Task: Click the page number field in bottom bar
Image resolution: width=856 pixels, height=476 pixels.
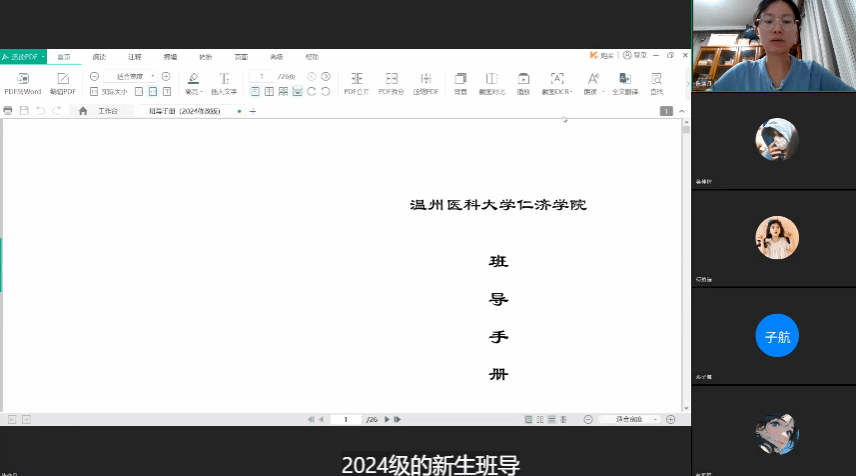Action: (x=346, y=419)
